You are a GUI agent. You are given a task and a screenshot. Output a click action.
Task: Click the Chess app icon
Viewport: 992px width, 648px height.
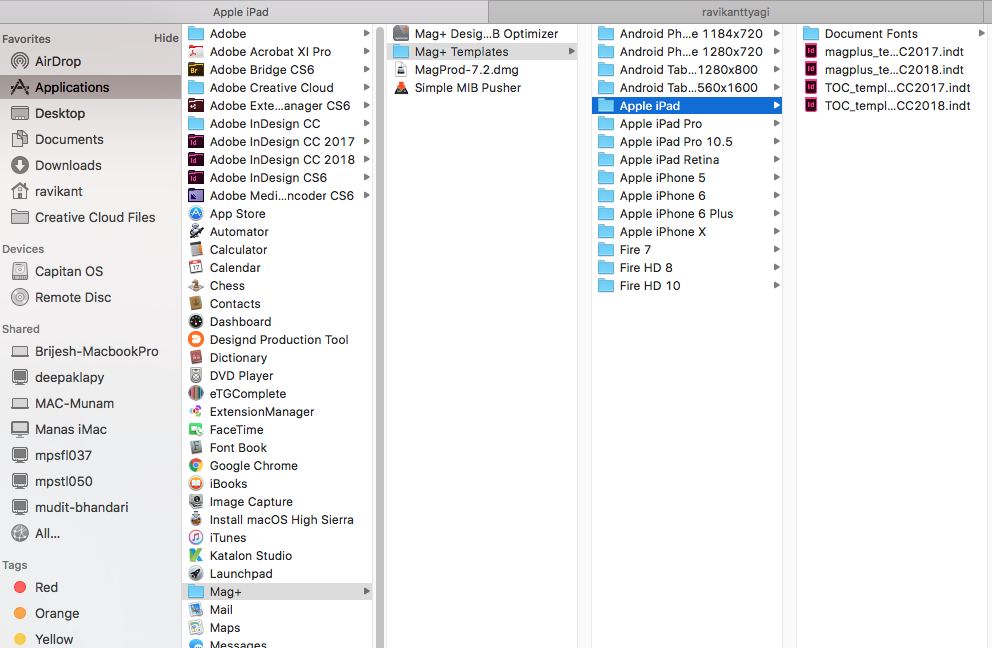pos(196,286)
